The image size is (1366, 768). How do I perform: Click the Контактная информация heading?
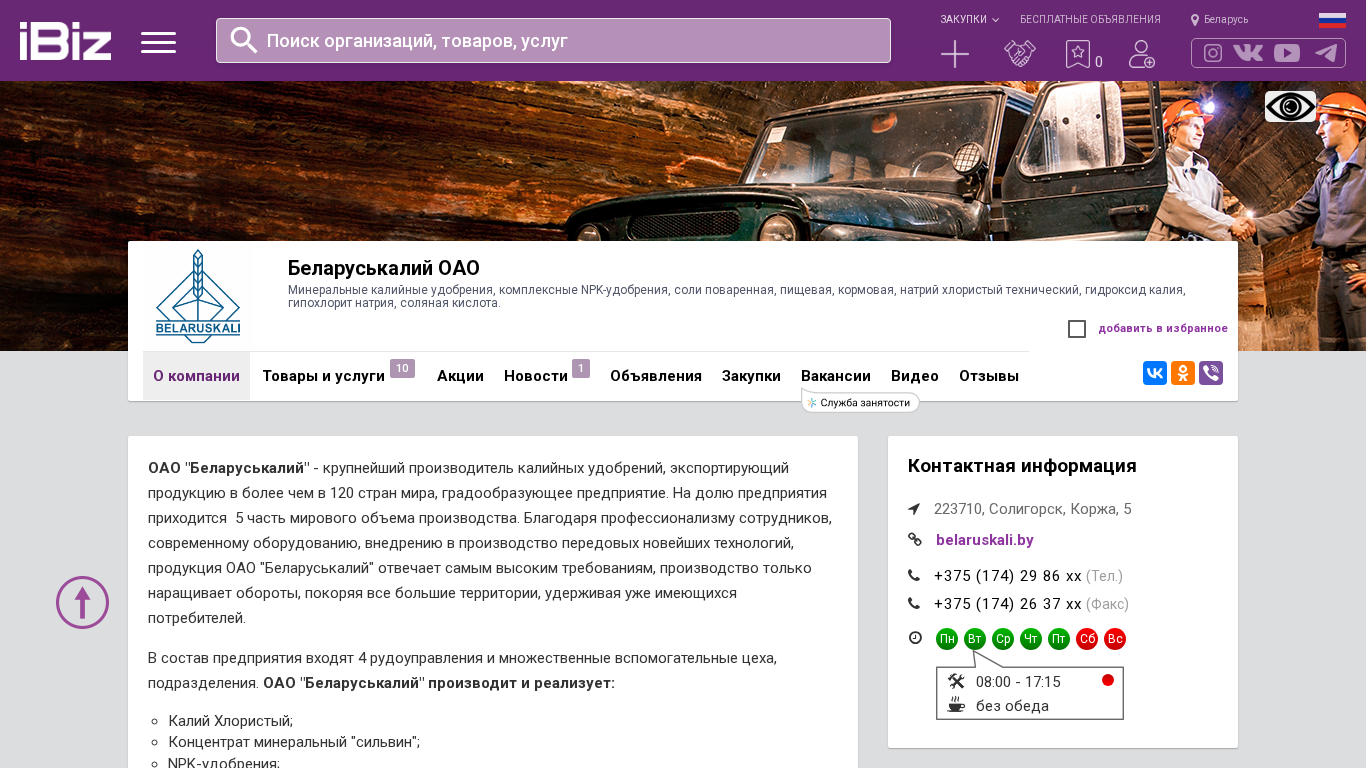[1022, 466]
